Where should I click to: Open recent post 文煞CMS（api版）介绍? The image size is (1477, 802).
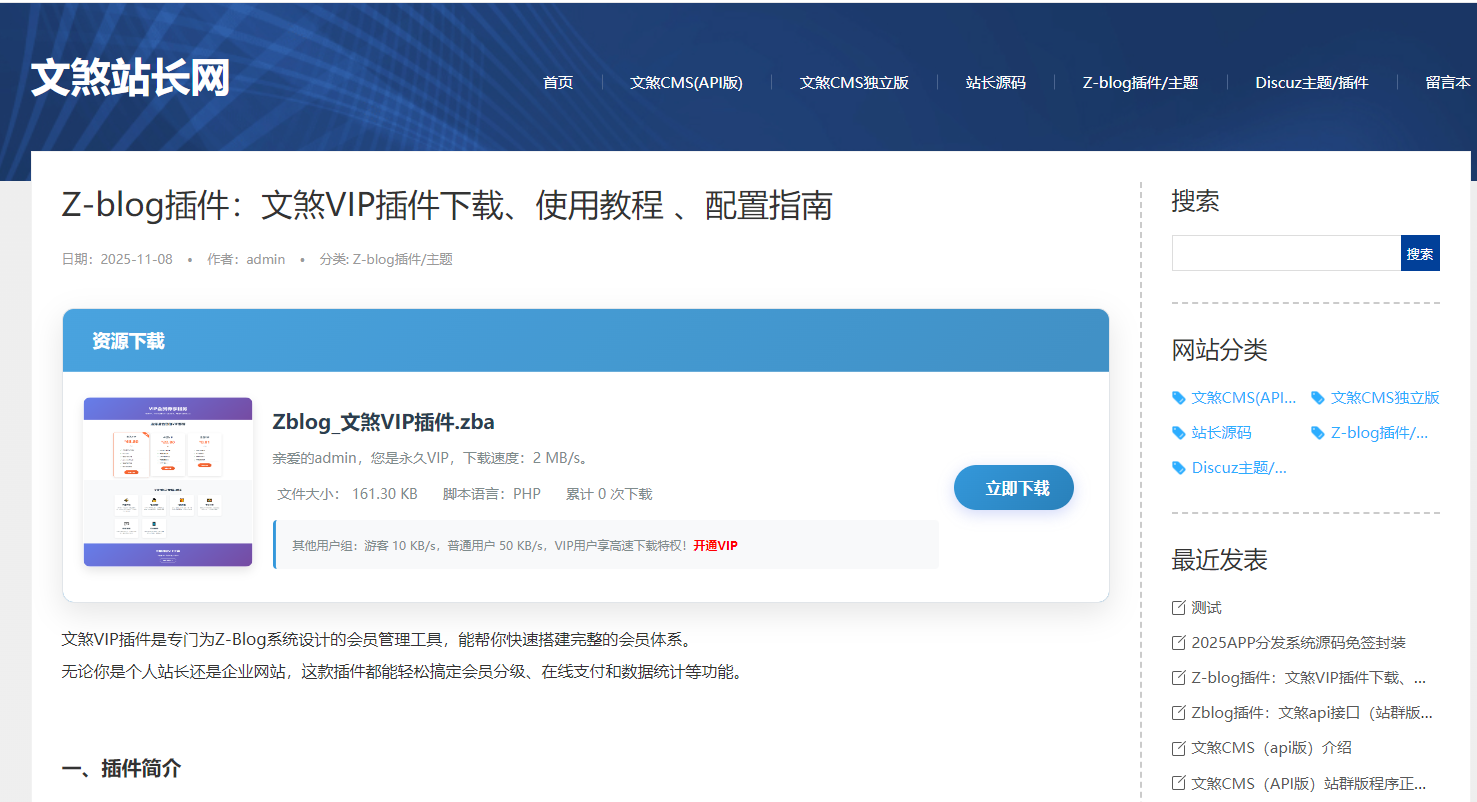pos(1271,748)
